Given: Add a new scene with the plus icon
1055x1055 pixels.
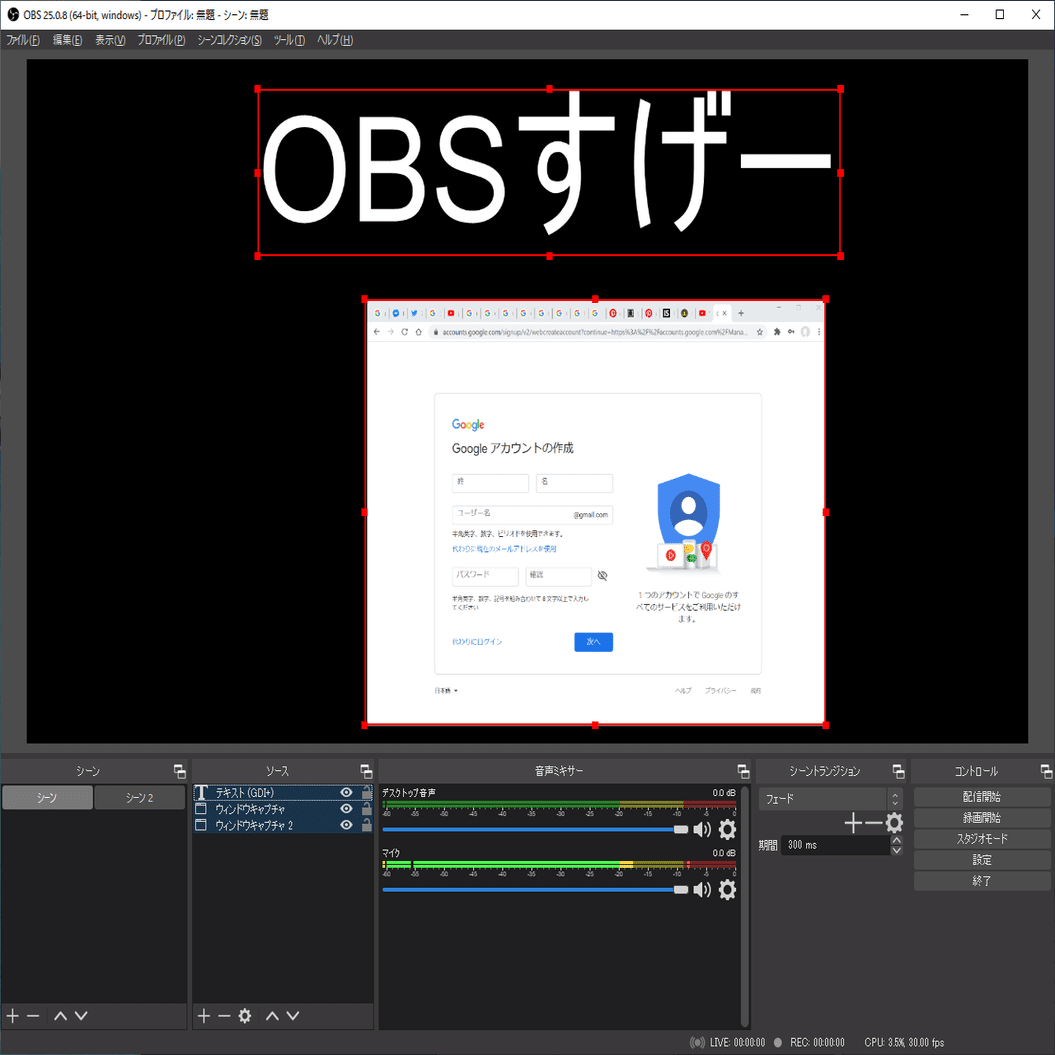Looking at the screenshot, I should pyautogui.click(x=12, y=1015).
